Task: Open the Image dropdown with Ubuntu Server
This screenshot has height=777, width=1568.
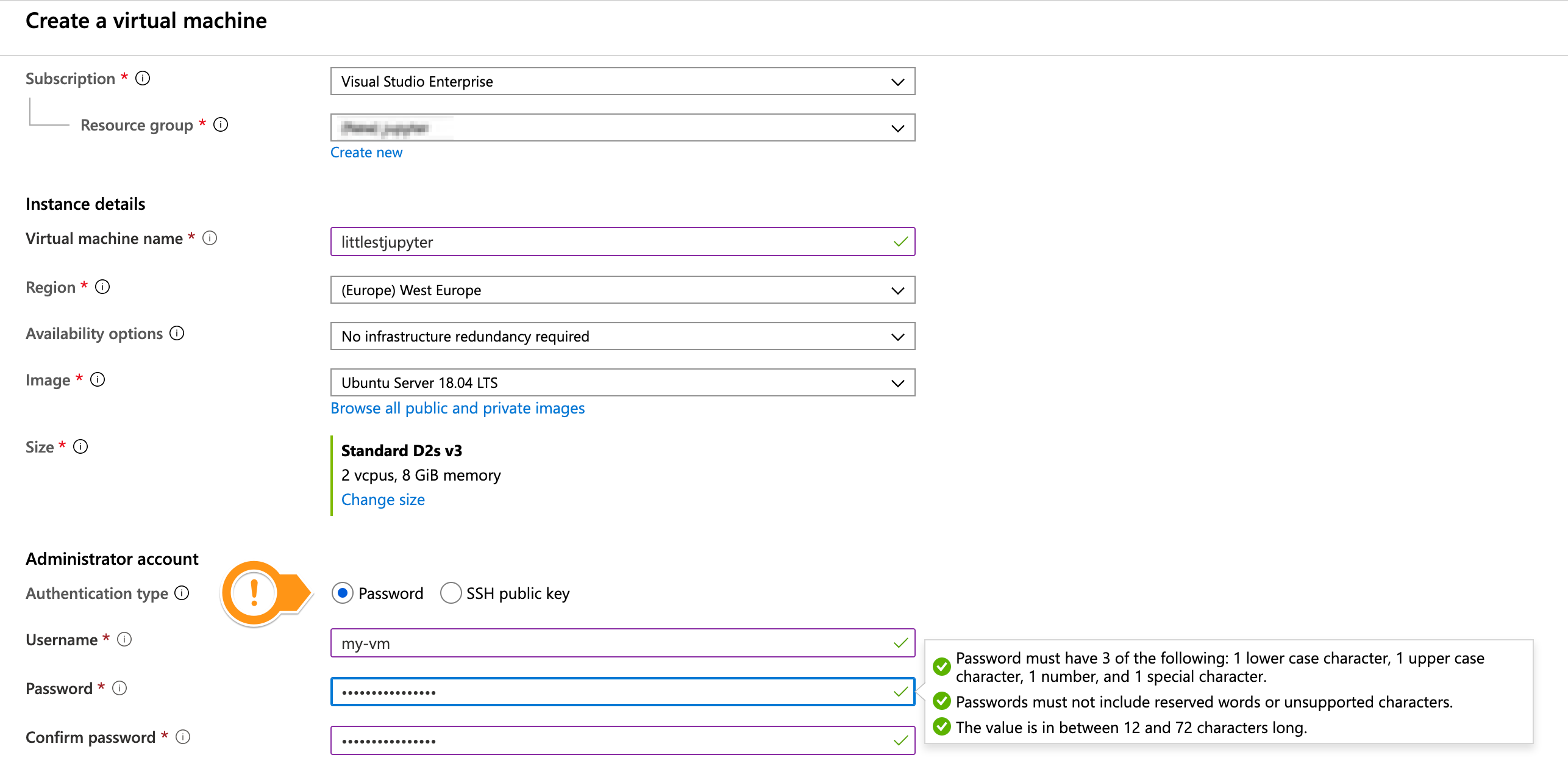Action: [622, 382]
